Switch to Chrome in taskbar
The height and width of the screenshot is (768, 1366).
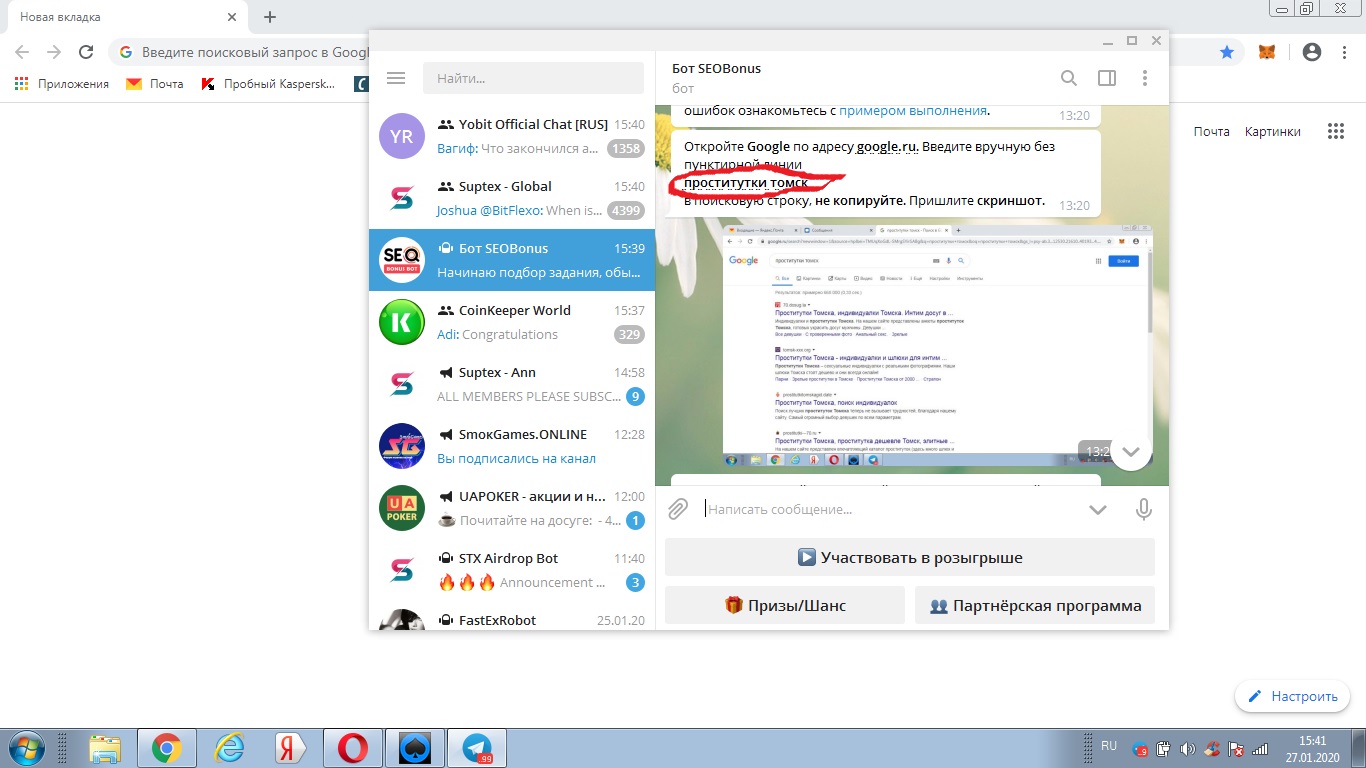pyautogui.click(x=167, y=748)
